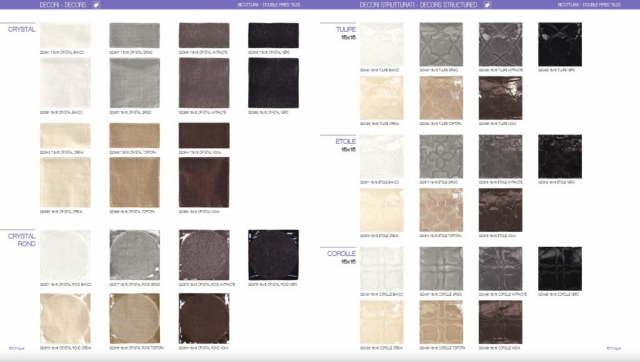Open the square Crystal Crema tile
640x362 pixels.
pos(65,182)
